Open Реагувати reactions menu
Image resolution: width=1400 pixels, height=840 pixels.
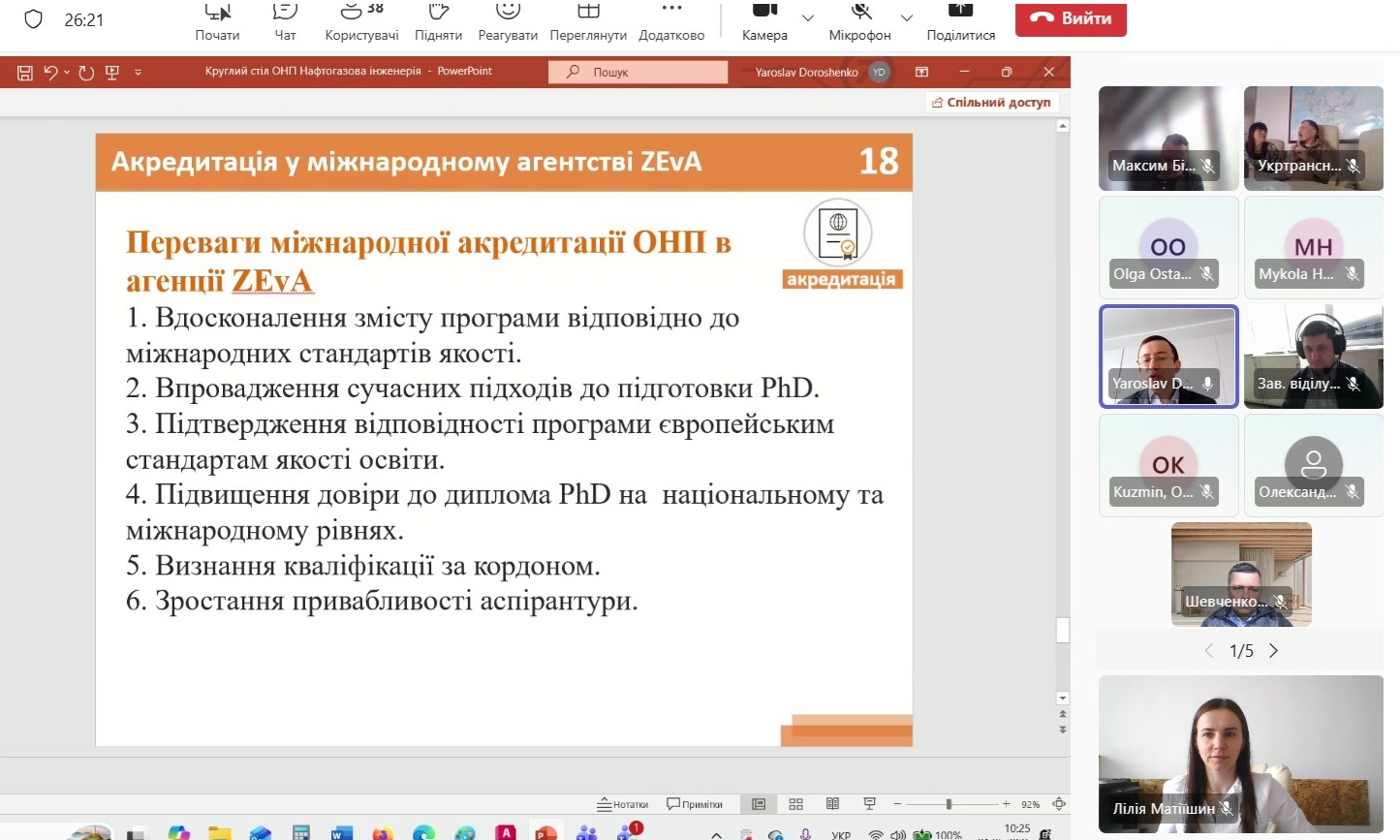(x=508, y=21)
